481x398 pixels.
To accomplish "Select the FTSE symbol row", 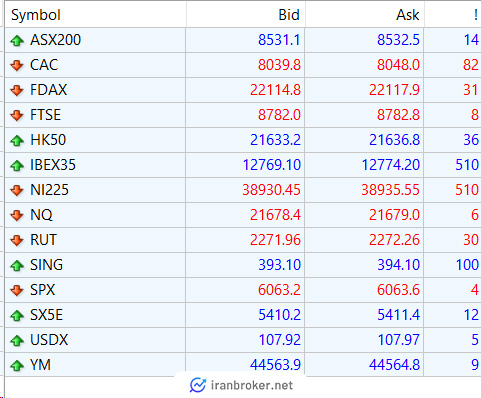I will coord(243,115).
